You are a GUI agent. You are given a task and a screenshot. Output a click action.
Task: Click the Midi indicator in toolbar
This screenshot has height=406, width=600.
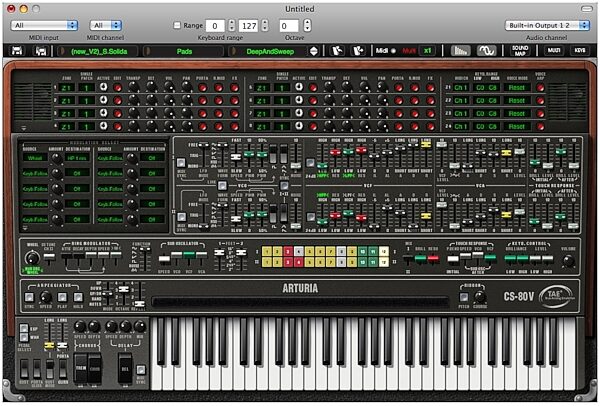385,51
